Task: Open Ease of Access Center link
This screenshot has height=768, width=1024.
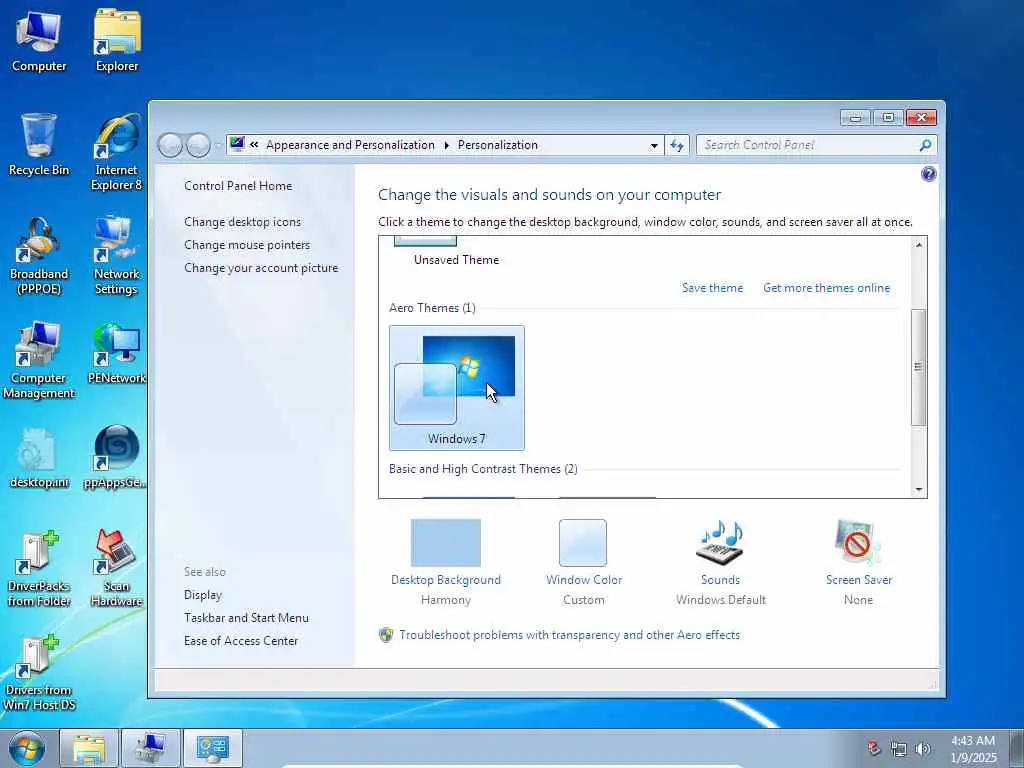Action: [241, 641]
